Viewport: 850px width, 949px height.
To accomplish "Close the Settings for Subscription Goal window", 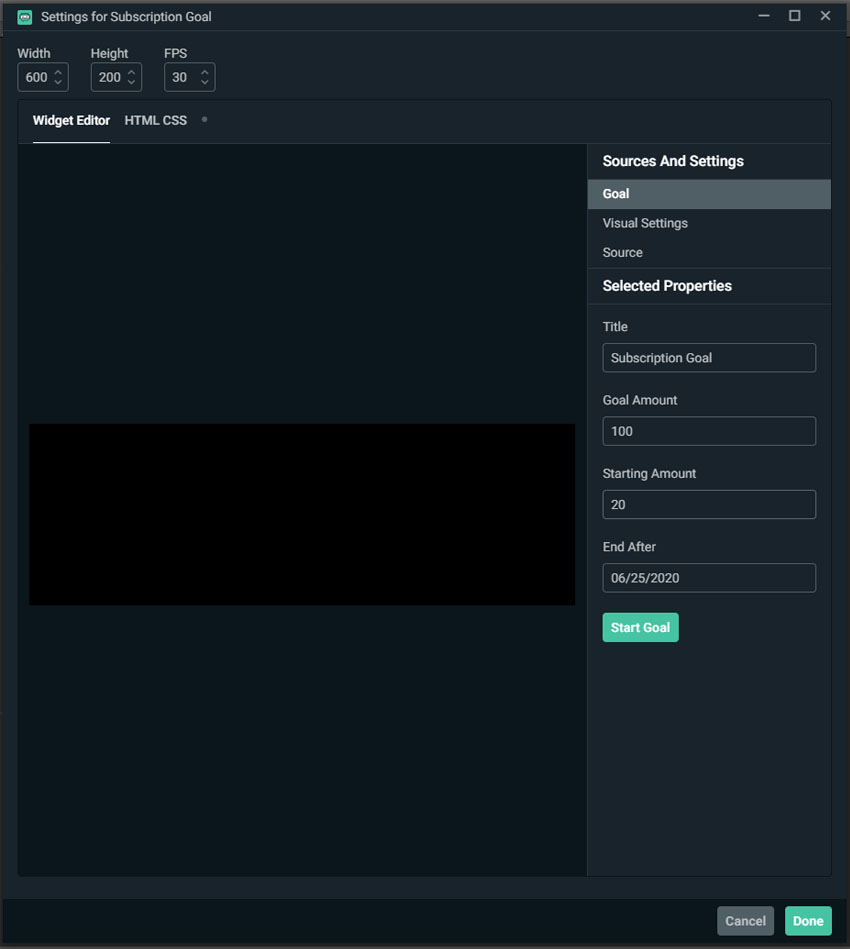I will tap(825, 16).
